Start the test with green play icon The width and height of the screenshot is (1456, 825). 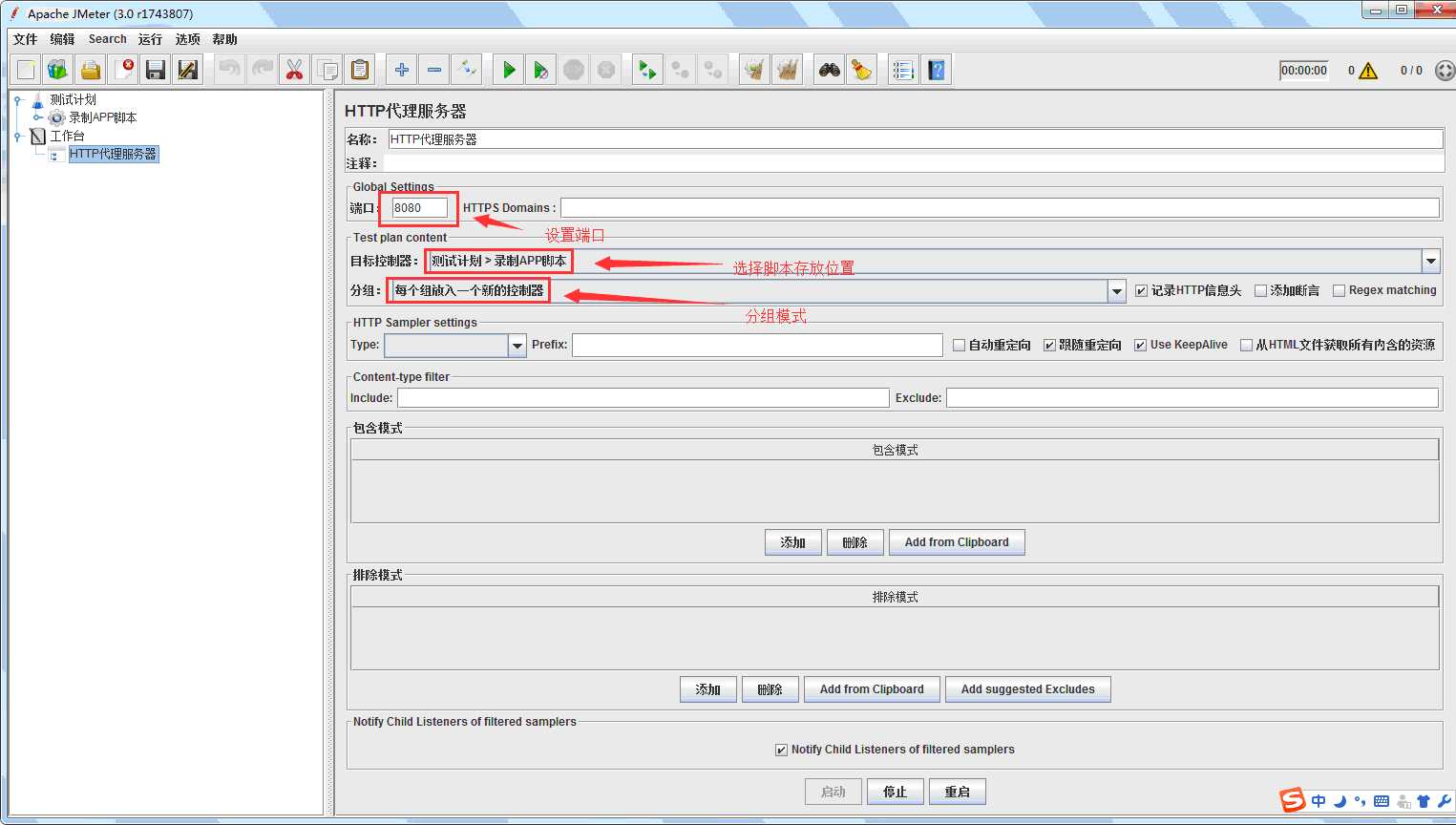tap(509, 70)
